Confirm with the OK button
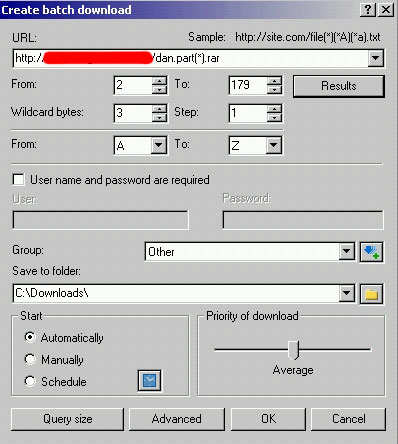 (x=268, y=419)
